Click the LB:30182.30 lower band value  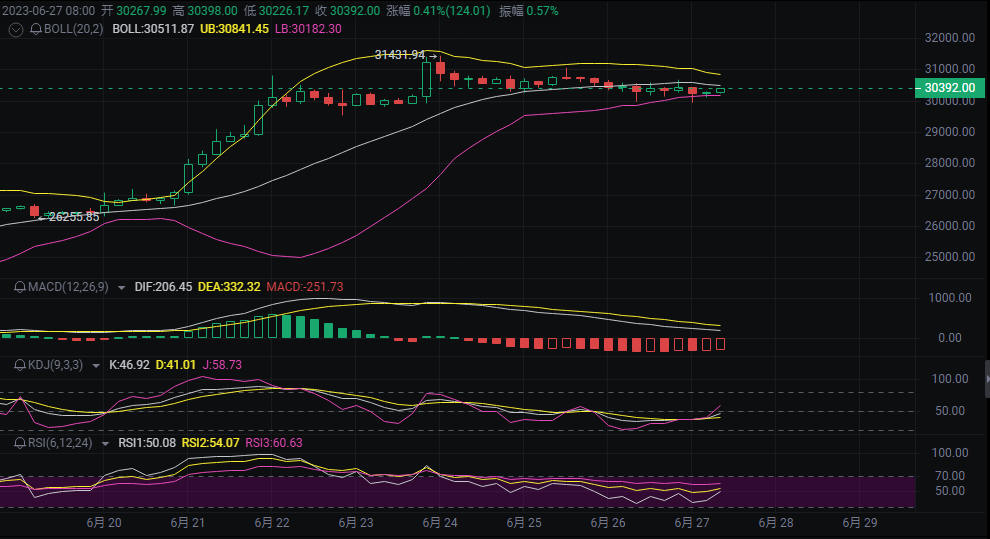point(308,29)
